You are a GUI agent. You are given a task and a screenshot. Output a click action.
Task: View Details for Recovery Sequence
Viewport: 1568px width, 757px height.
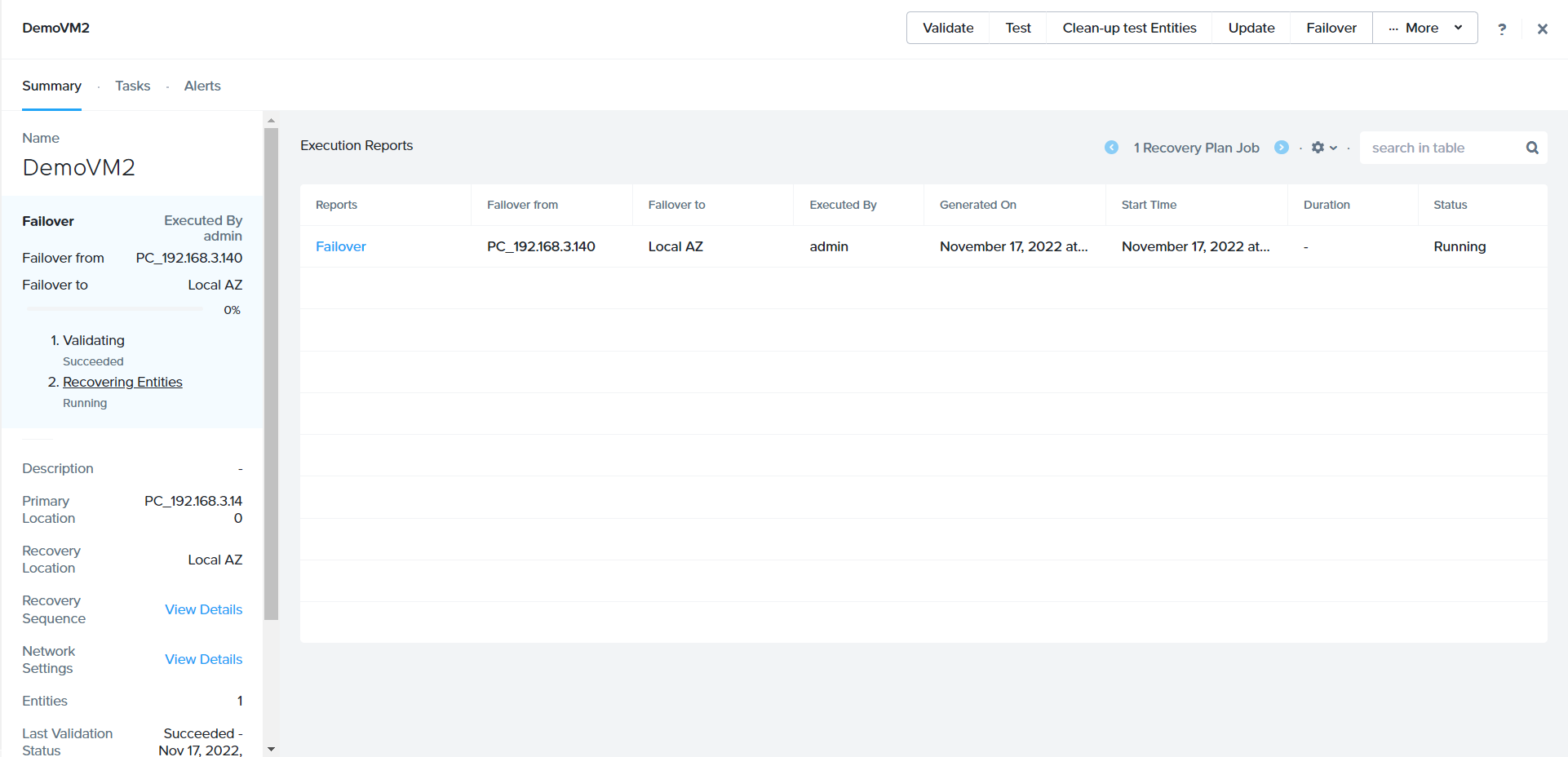[203, 609]
